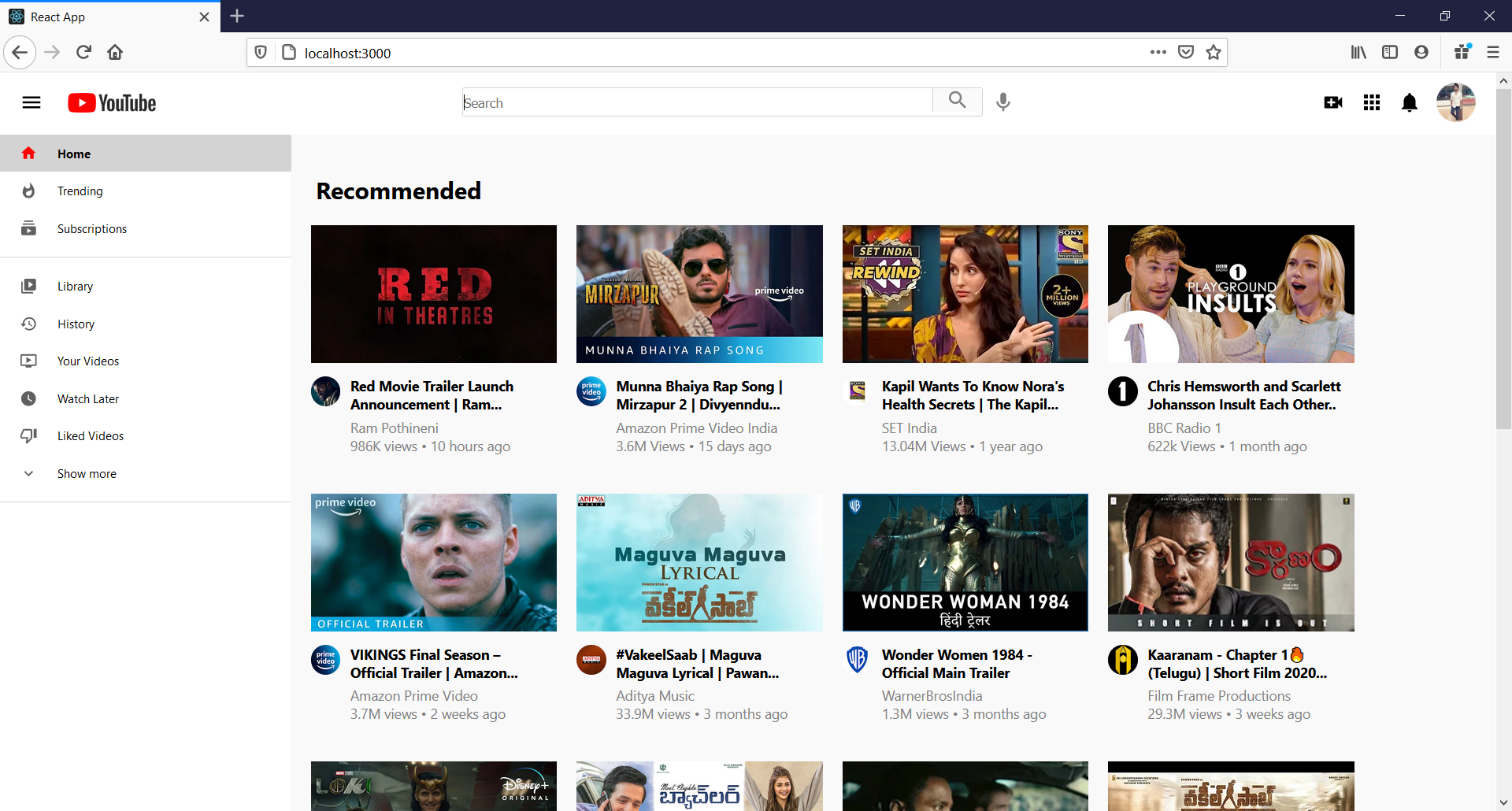Open Trending in the sidebar
This screenshot has height=811, width=1512.
coord(146,191)
